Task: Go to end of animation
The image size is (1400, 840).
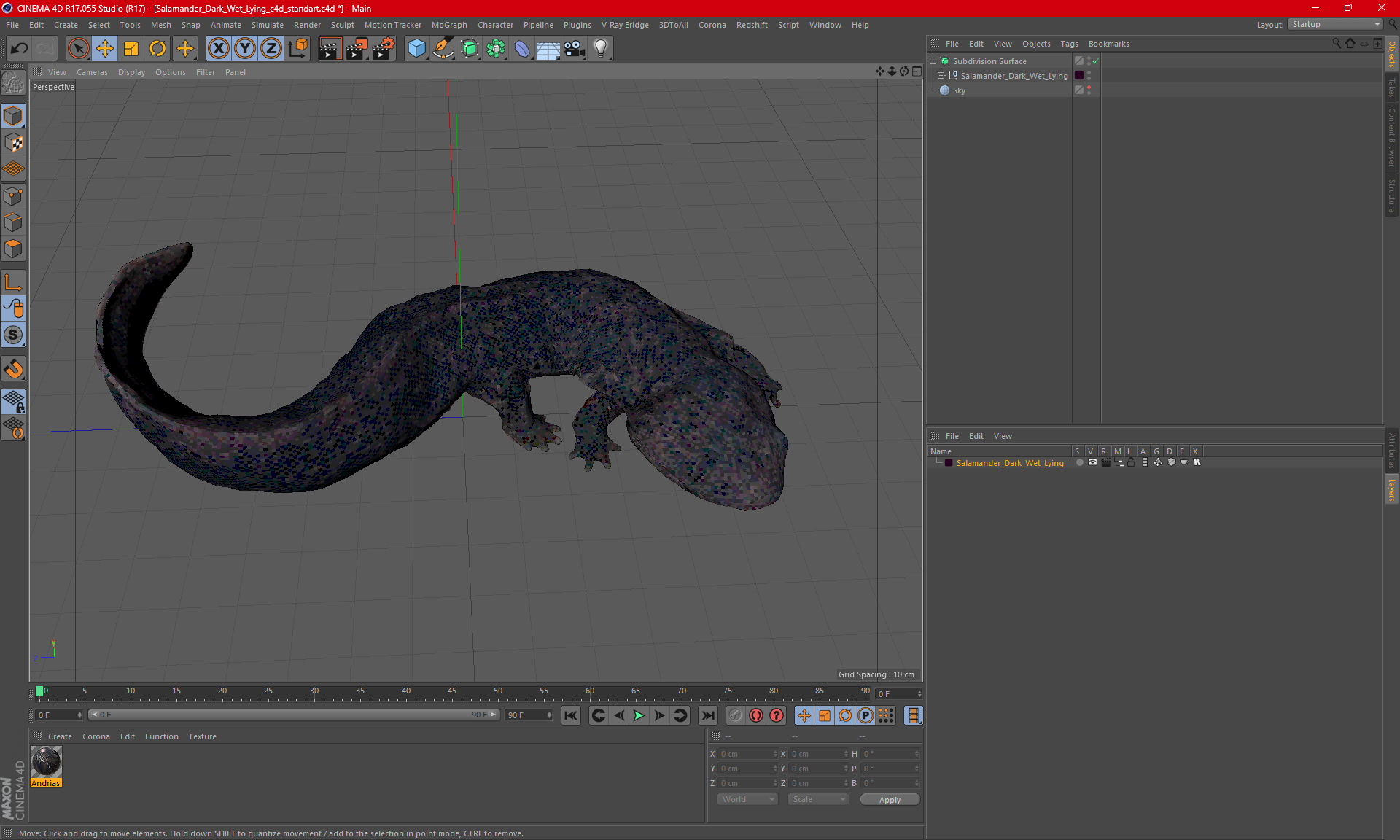Action: 707,715
